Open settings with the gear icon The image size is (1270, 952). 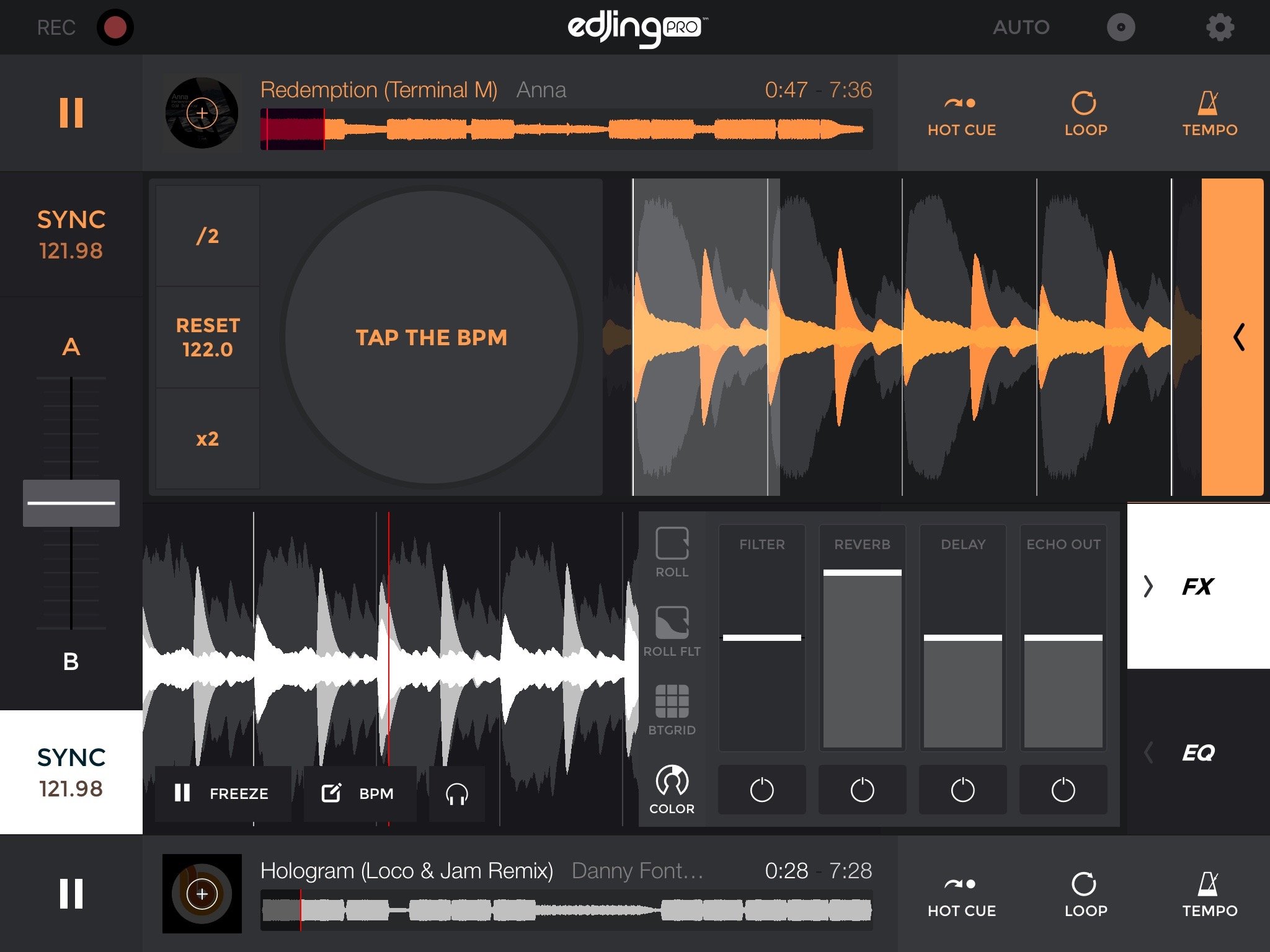pos(1219,27)
